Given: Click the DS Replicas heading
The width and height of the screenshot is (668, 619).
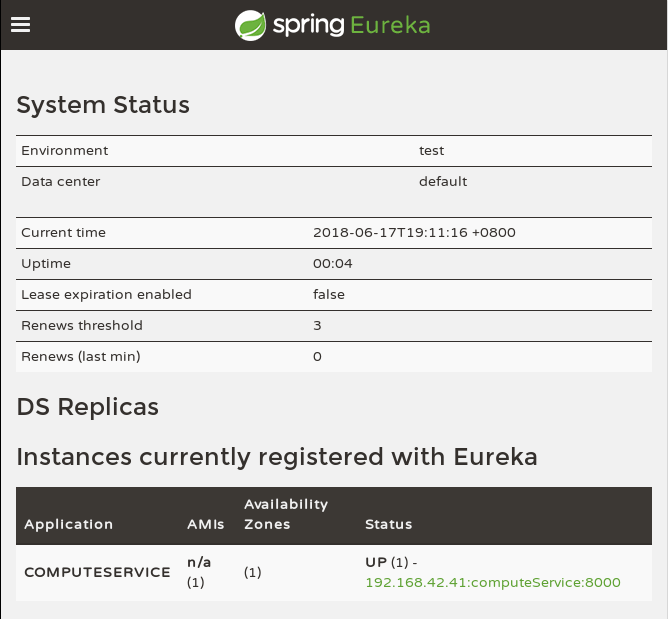Looking at the screenshot, I should coord(88,407).
